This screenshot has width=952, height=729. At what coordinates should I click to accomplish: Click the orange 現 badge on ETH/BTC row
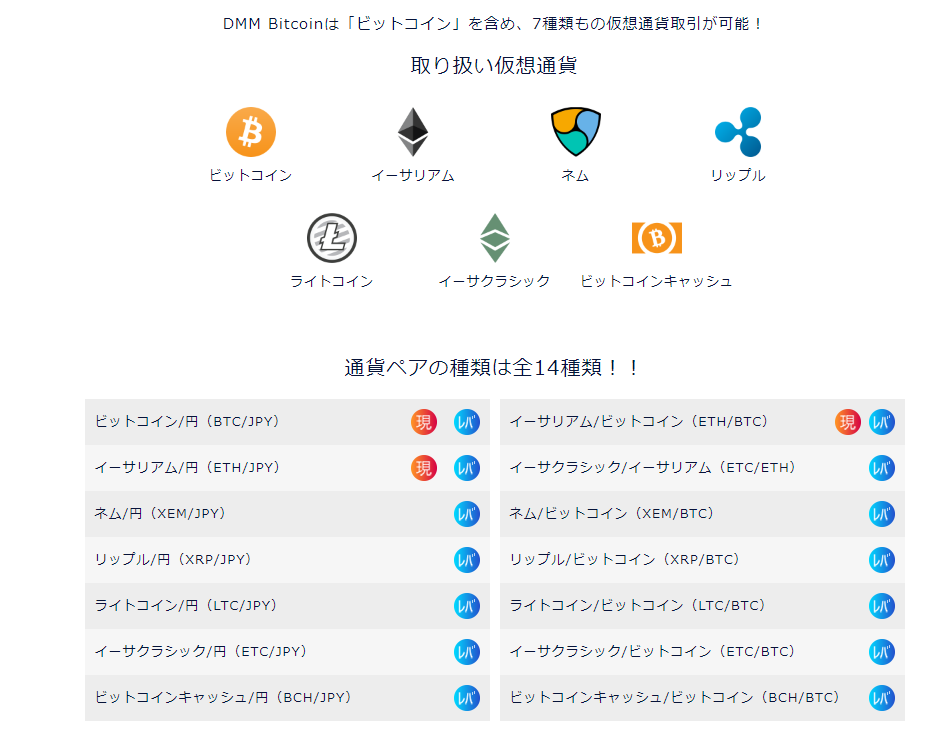(848, 422)
